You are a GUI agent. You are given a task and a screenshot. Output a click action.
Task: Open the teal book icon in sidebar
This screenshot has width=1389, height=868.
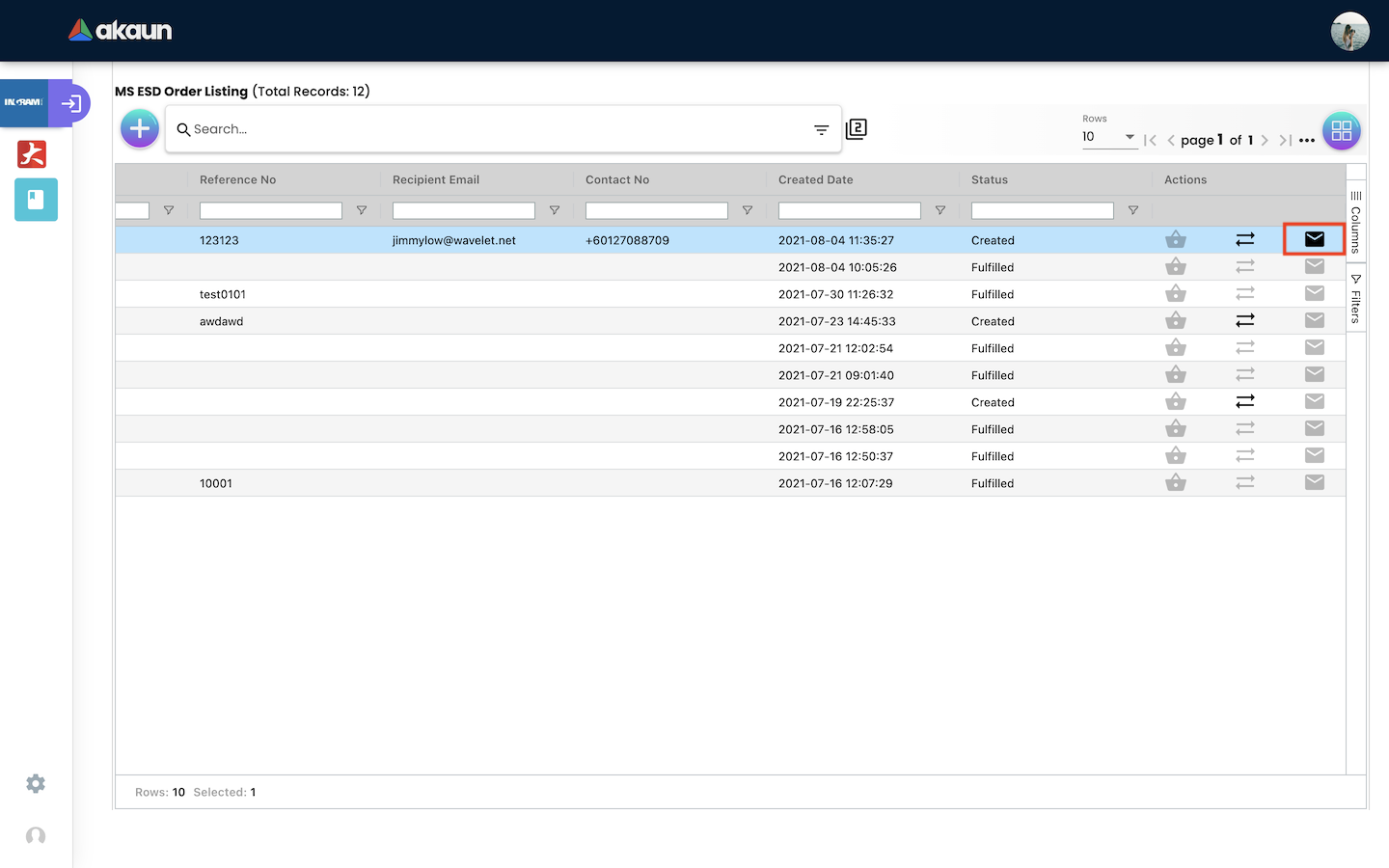coord(36,200)
